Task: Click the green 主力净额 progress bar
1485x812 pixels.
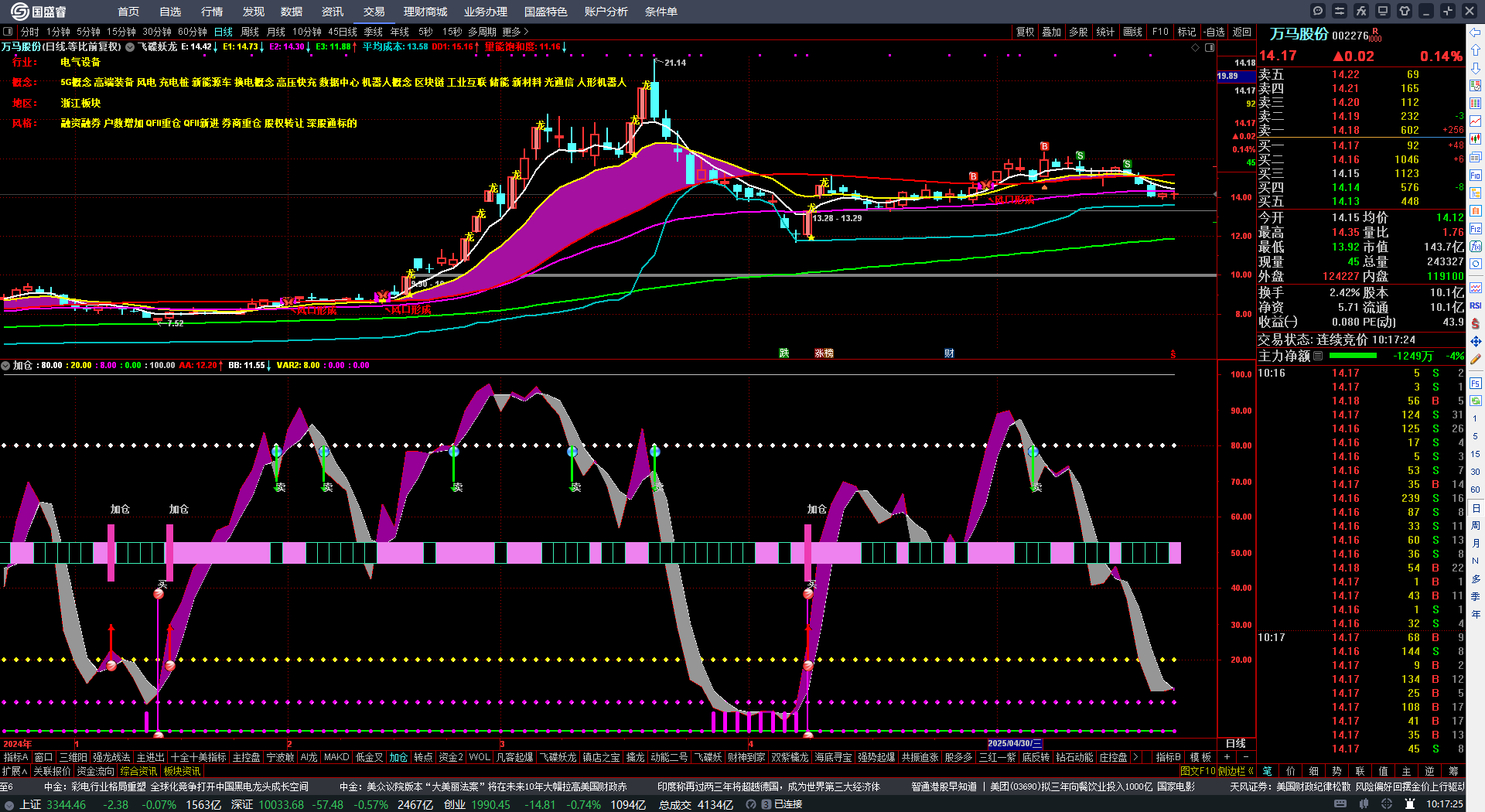Action: 1352,356
